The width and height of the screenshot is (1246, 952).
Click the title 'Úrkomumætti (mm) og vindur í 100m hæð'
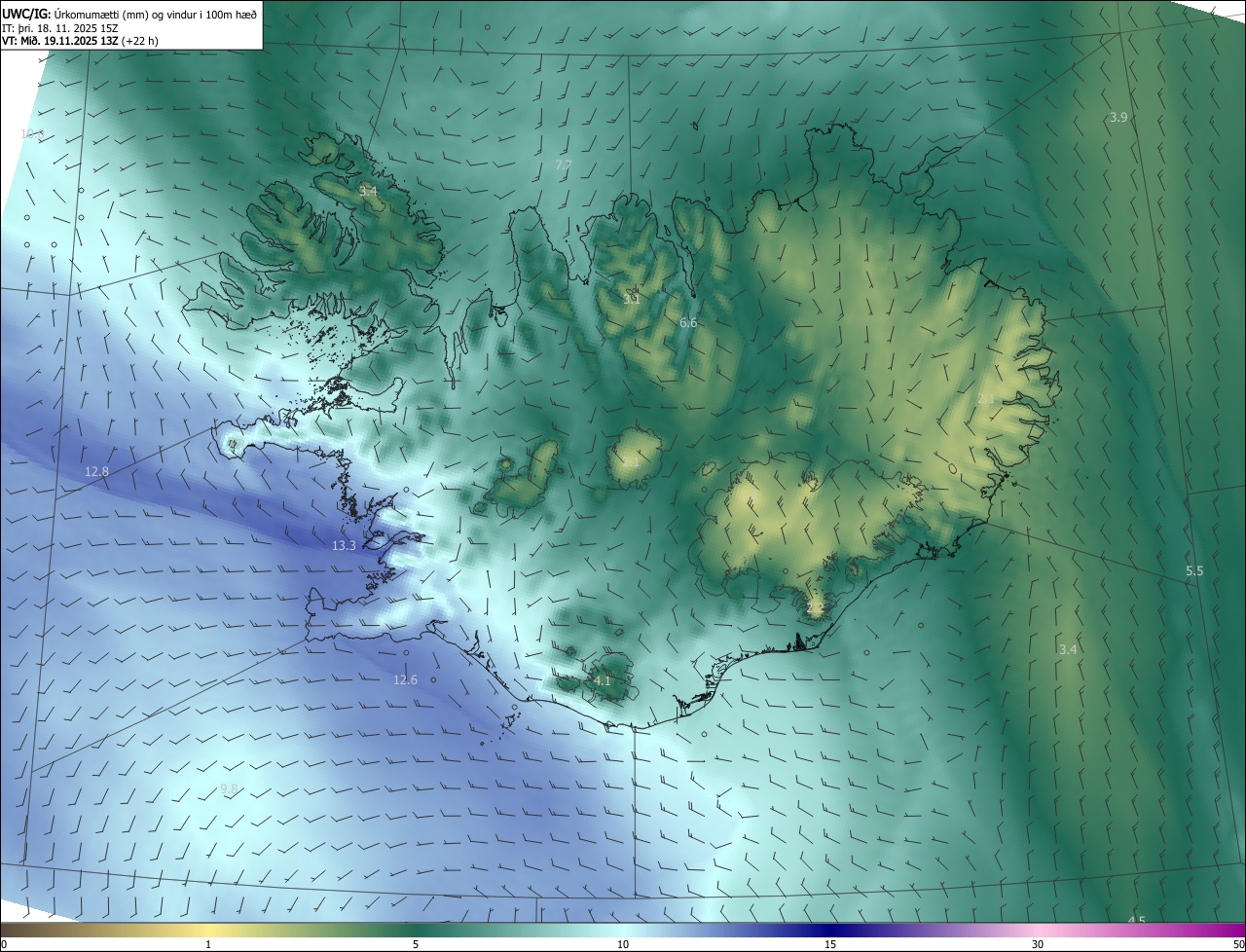point(155,14)
